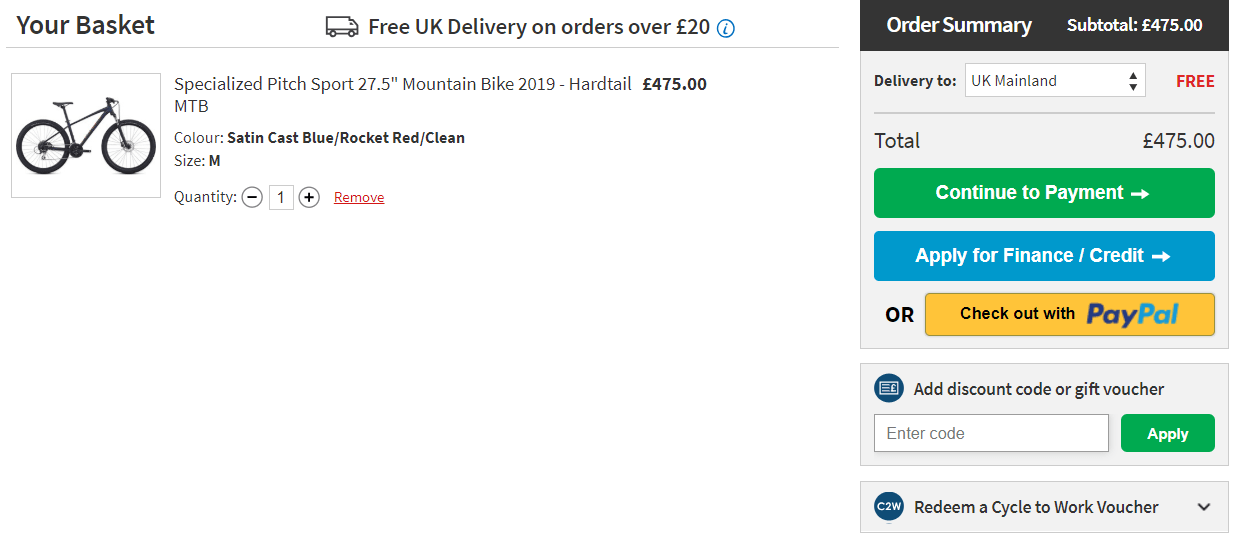Click the Order Summary header
This screenshot has width=1243, height=542.
pyautogui.click(x=958, y=25)
